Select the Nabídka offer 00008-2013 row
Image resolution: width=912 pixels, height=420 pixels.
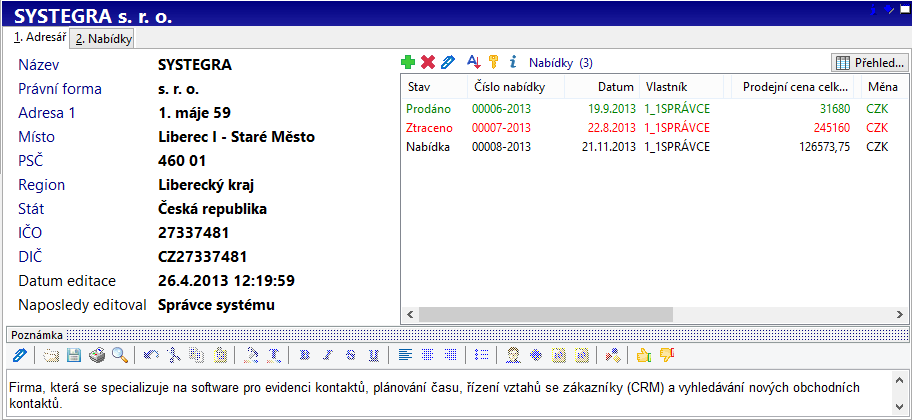(x=654, y=147)
